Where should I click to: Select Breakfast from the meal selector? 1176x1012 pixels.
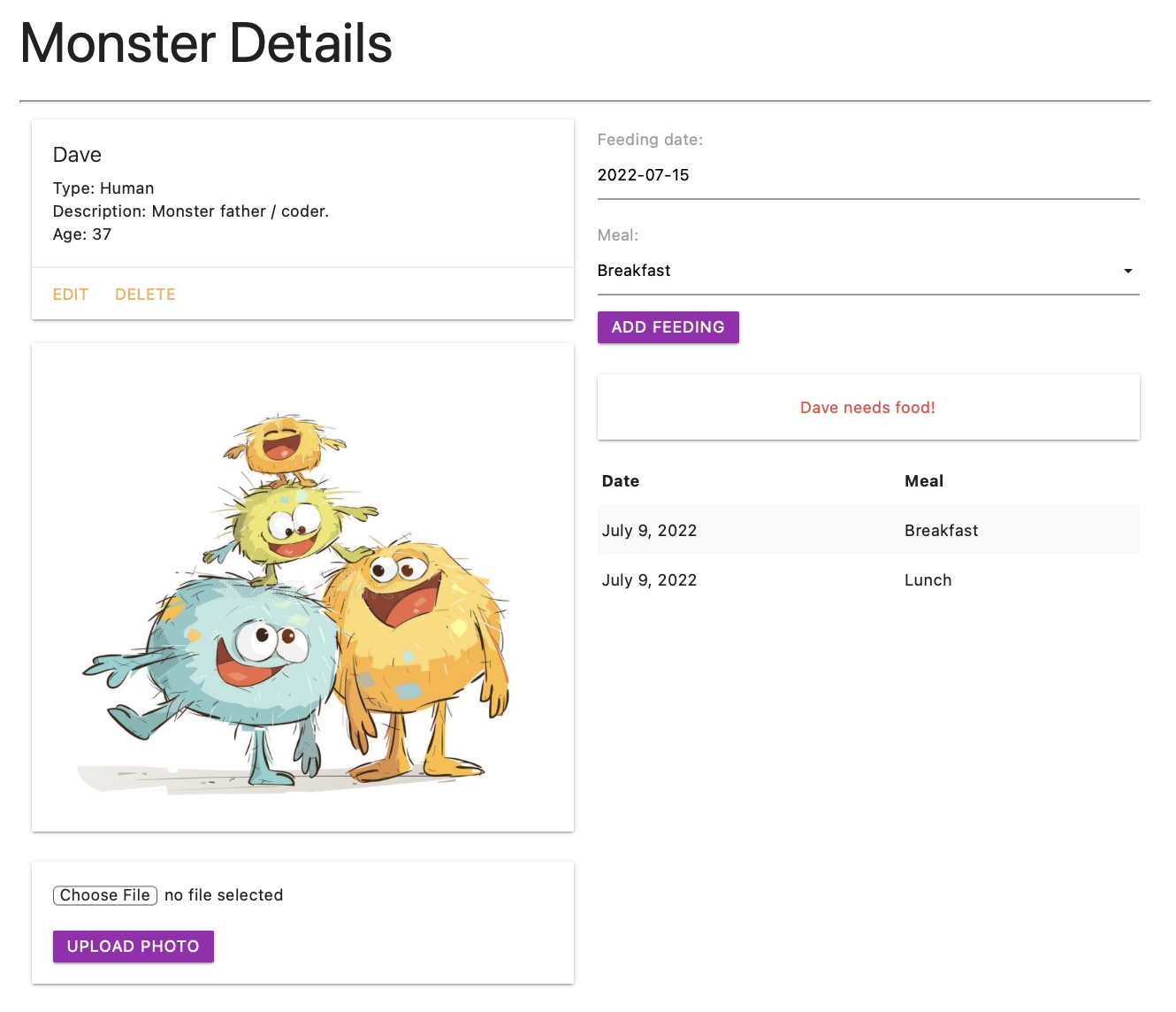(634, 271)
